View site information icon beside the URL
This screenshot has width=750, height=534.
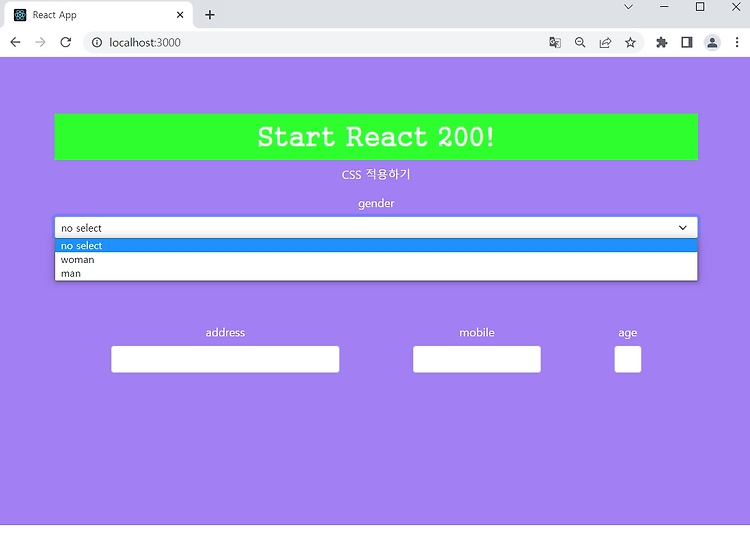(97, 43)
